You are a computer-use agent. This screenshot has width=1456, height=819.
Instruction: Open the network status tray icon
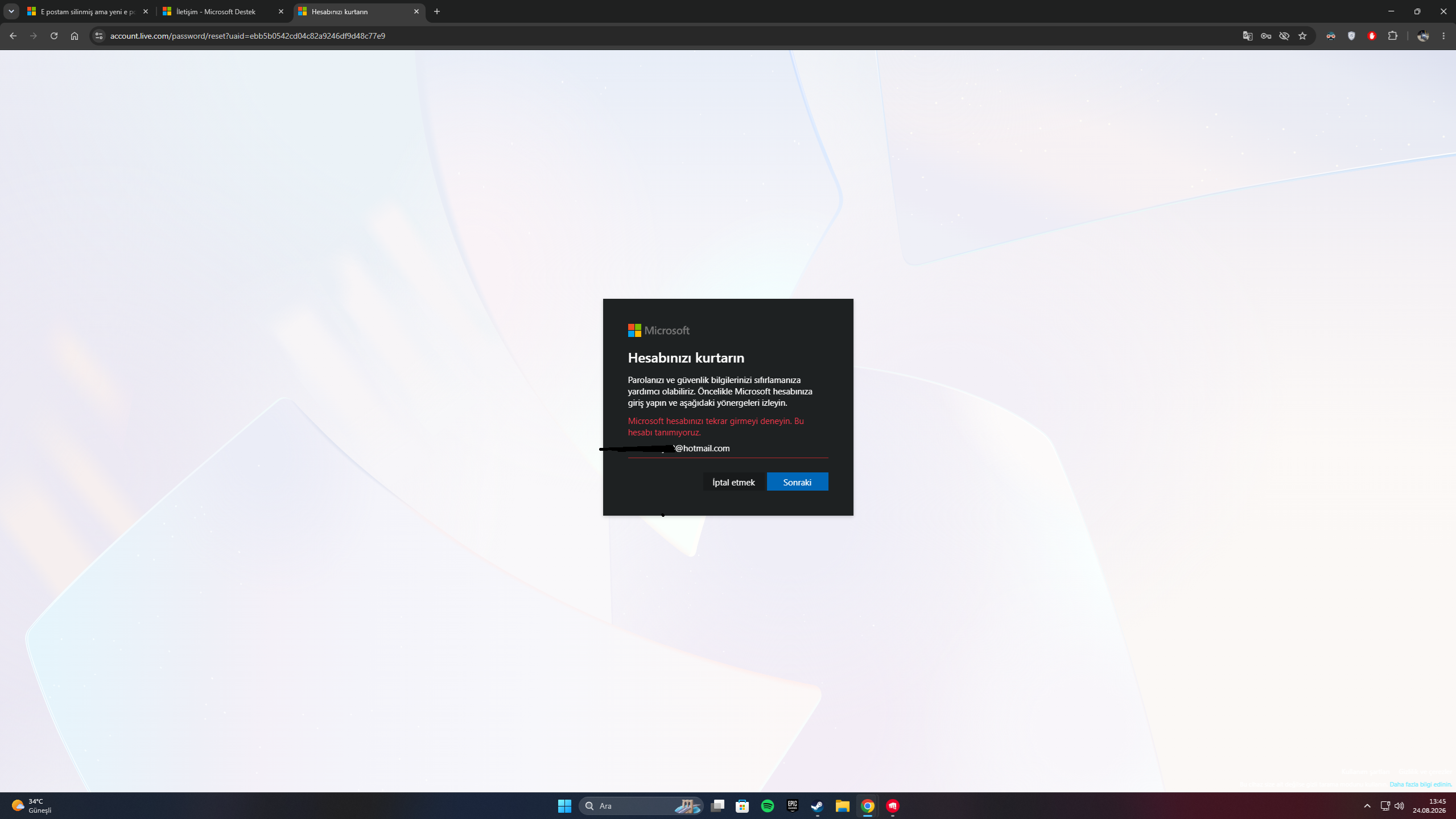click(1385, 806)
